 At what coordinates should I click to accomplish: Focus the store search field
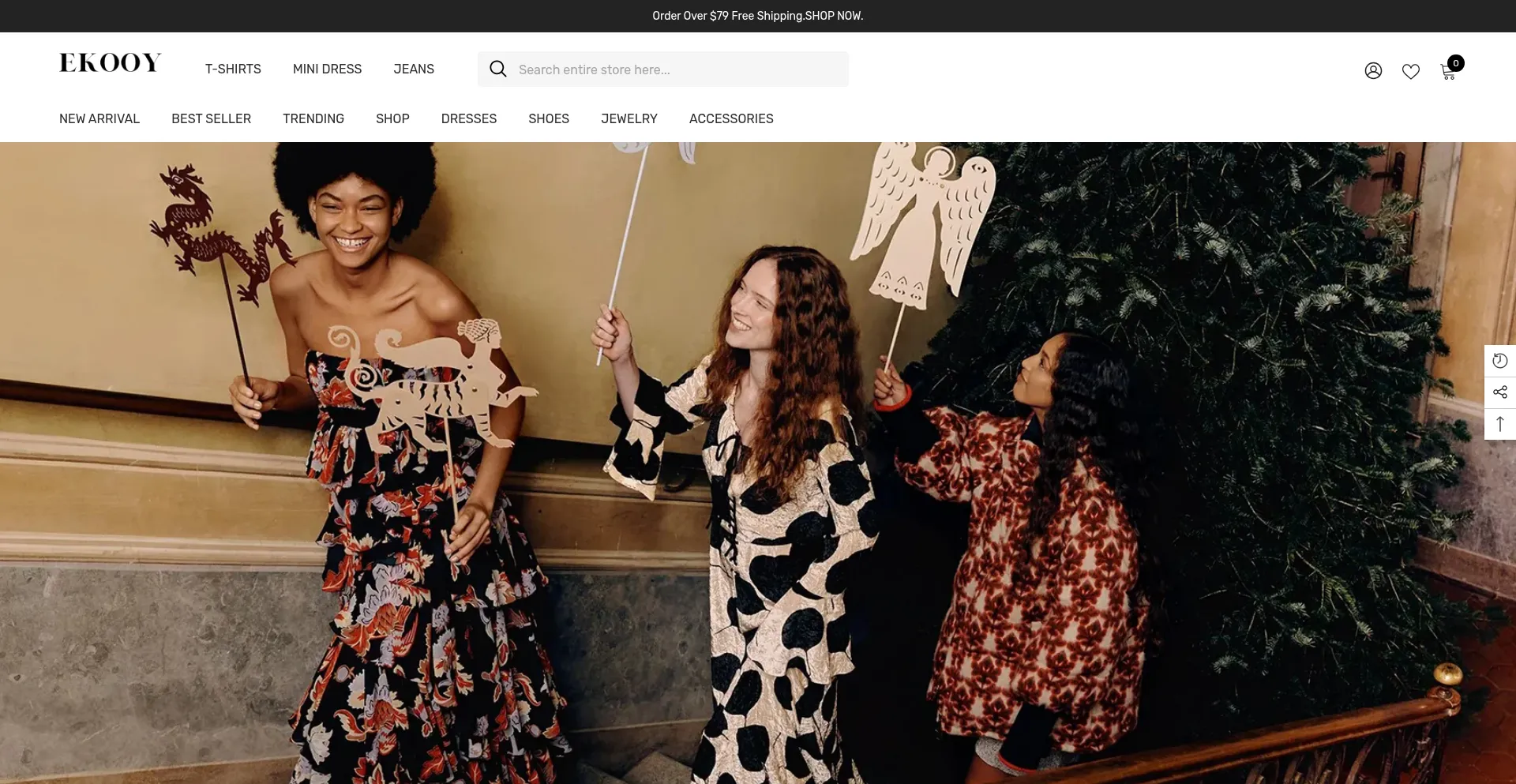(663, 69)
